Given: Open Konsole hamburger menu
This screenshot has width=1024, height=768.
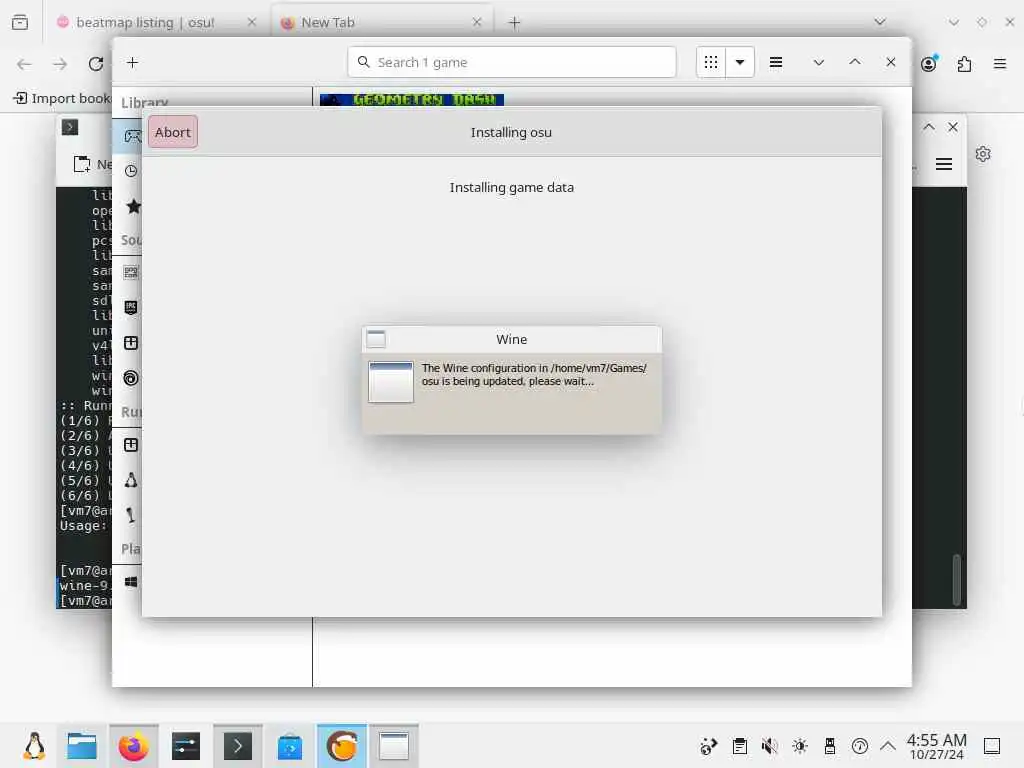Looking at the screenshot, I should click(944, 164).
